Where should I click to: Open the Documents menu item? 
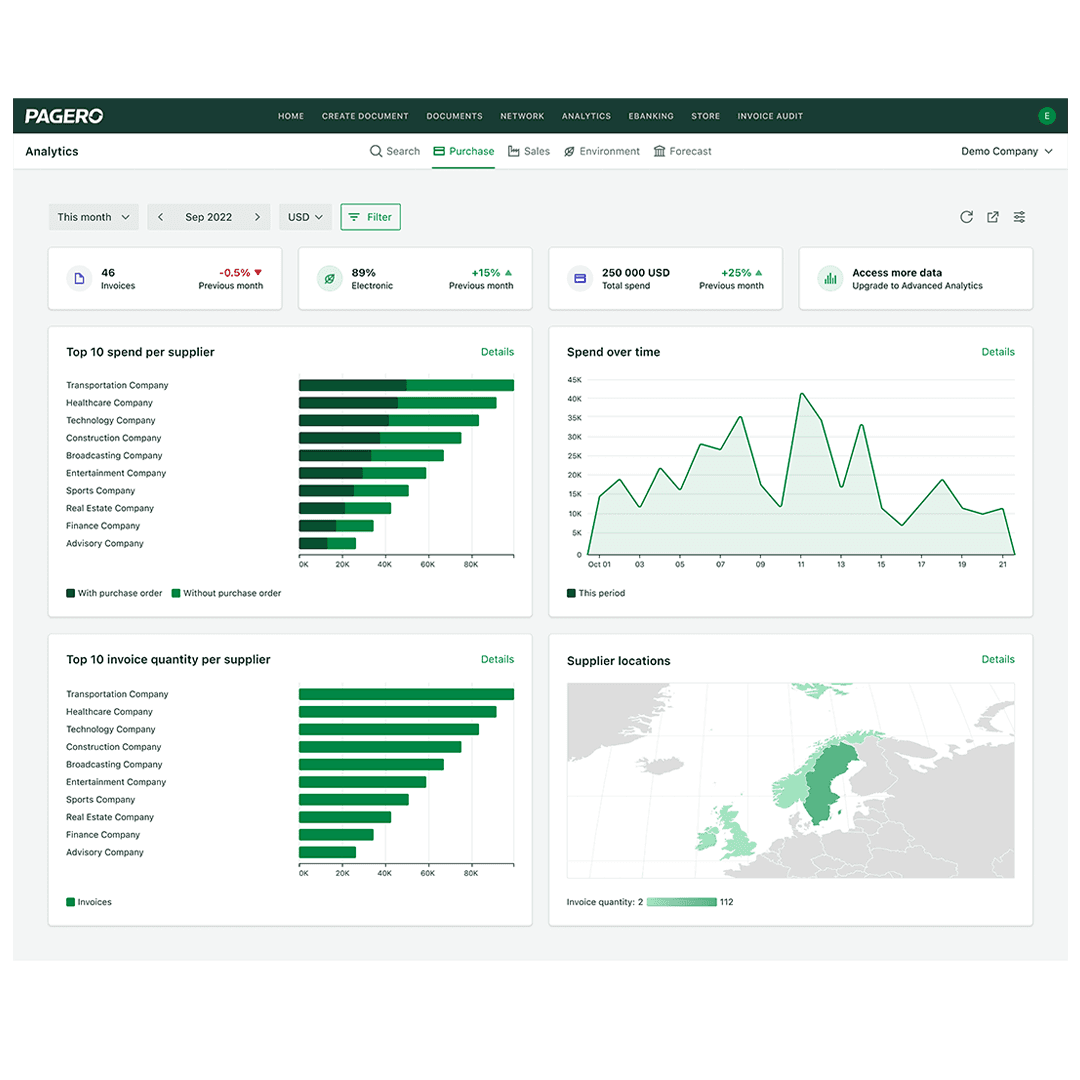[x=455, y=116]
